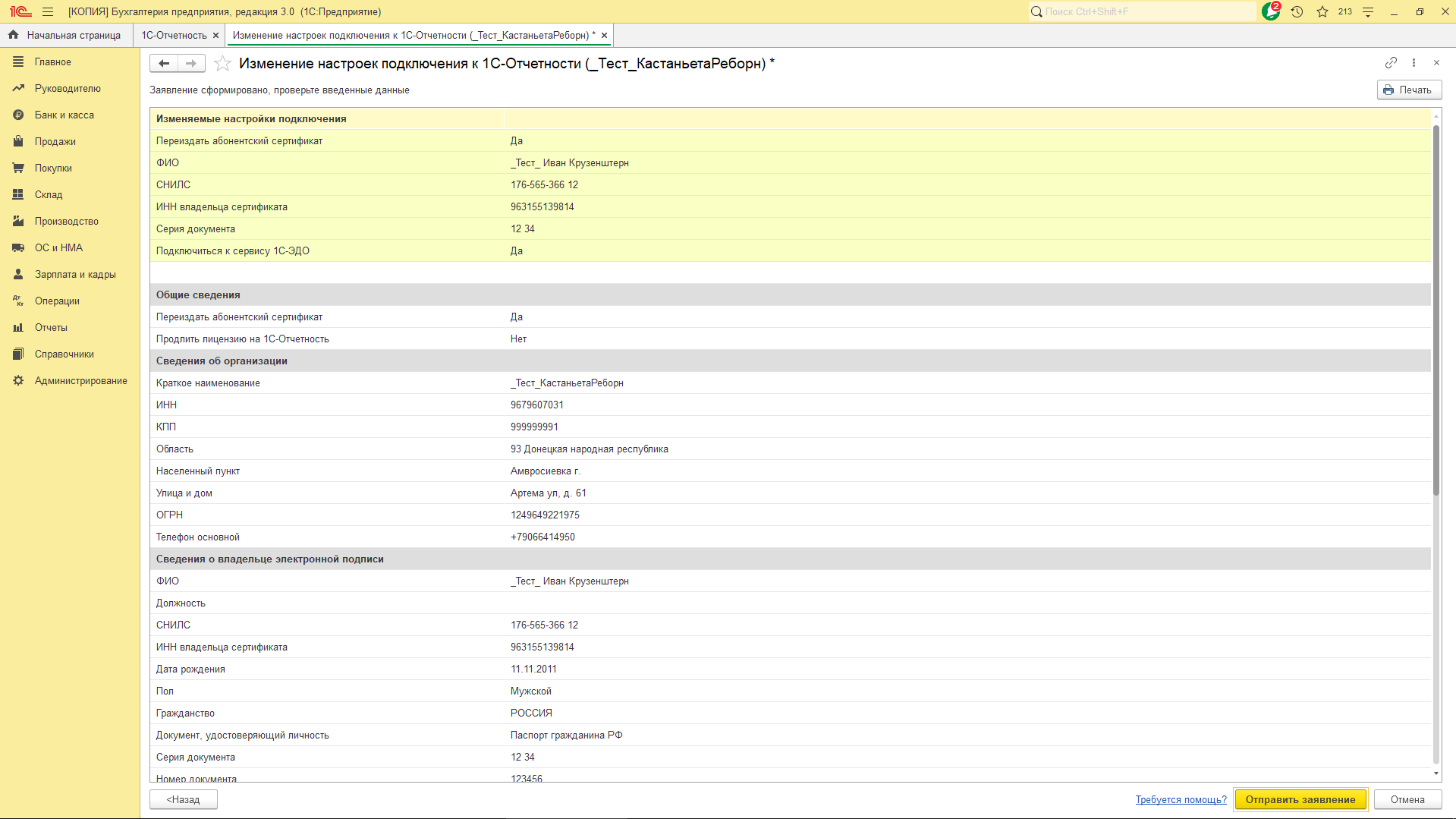
Task: Open the Зарплата и кадры section
Action: 75,274
